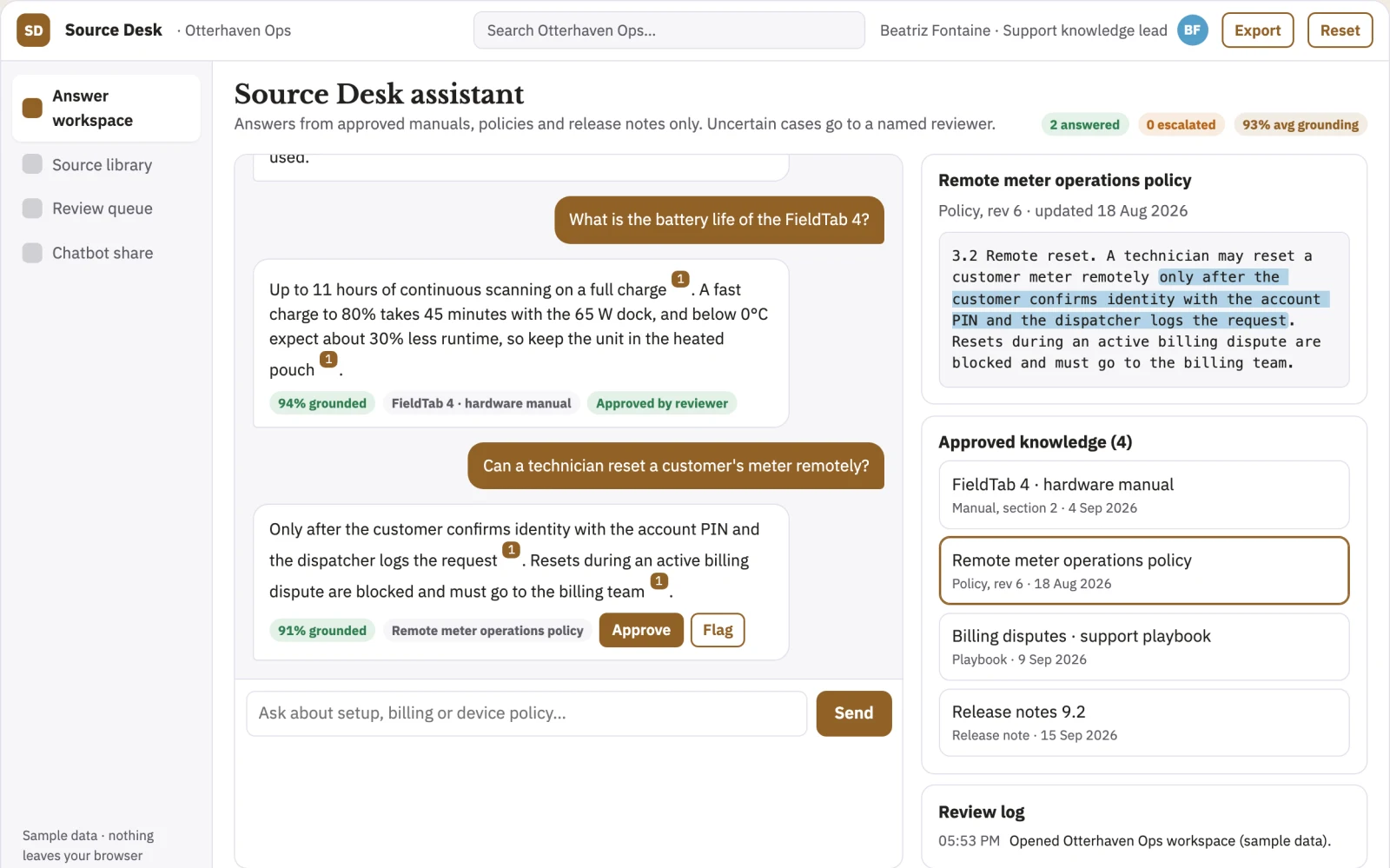Switch to Chatbot share

pos(106,253)
